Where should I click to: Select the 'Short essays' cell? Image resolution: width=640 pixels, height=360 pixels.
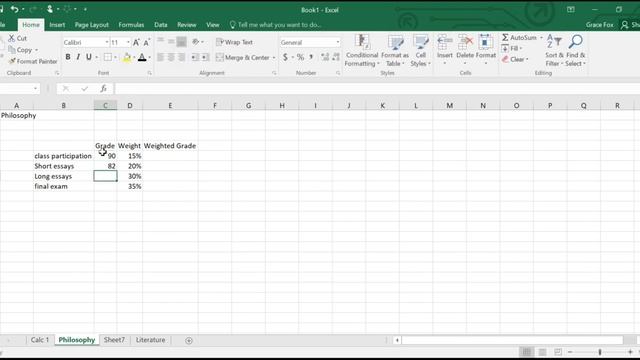[x=63, y=166]
